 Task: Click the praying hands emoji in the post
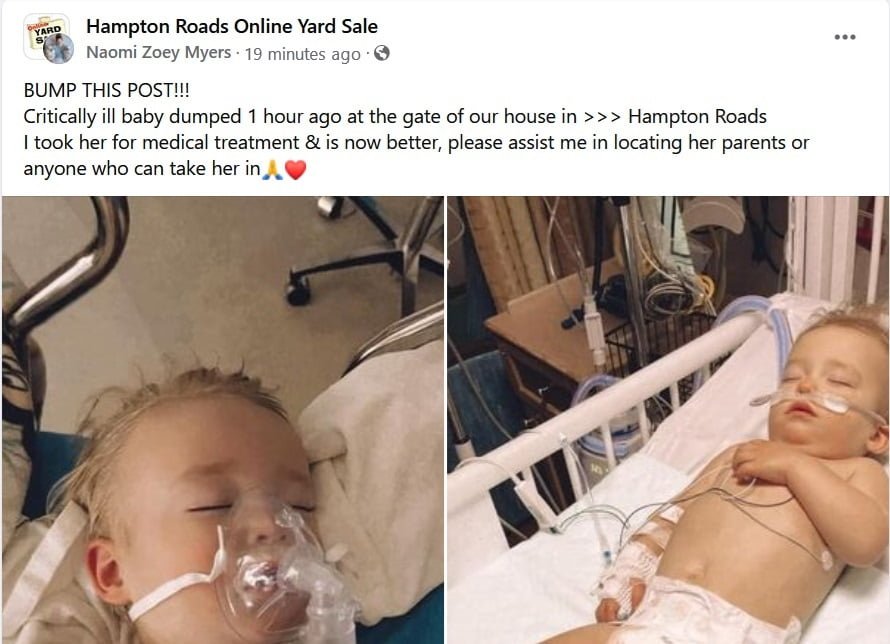tap(272, 170)
